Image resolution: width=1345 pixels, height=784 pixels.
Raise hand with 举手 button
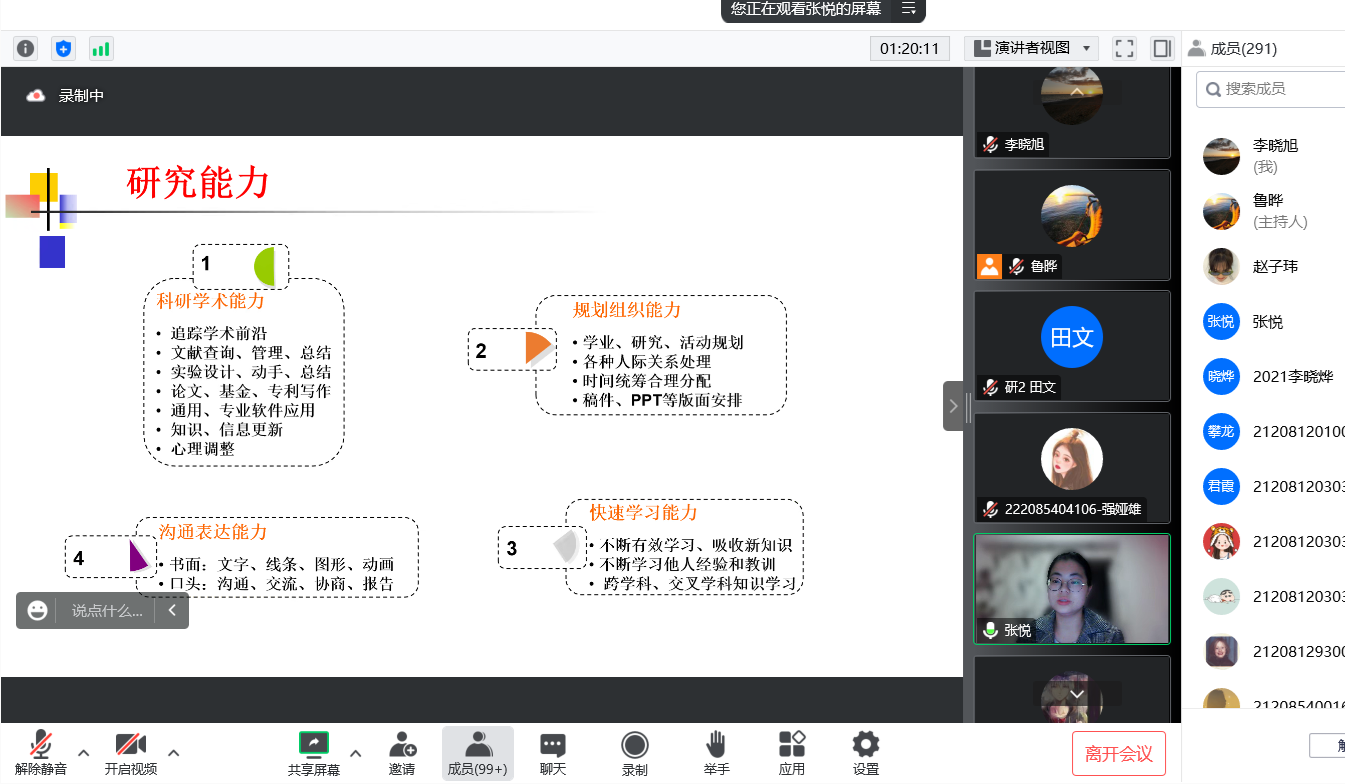pyautogui.click(x=716, y=753)
